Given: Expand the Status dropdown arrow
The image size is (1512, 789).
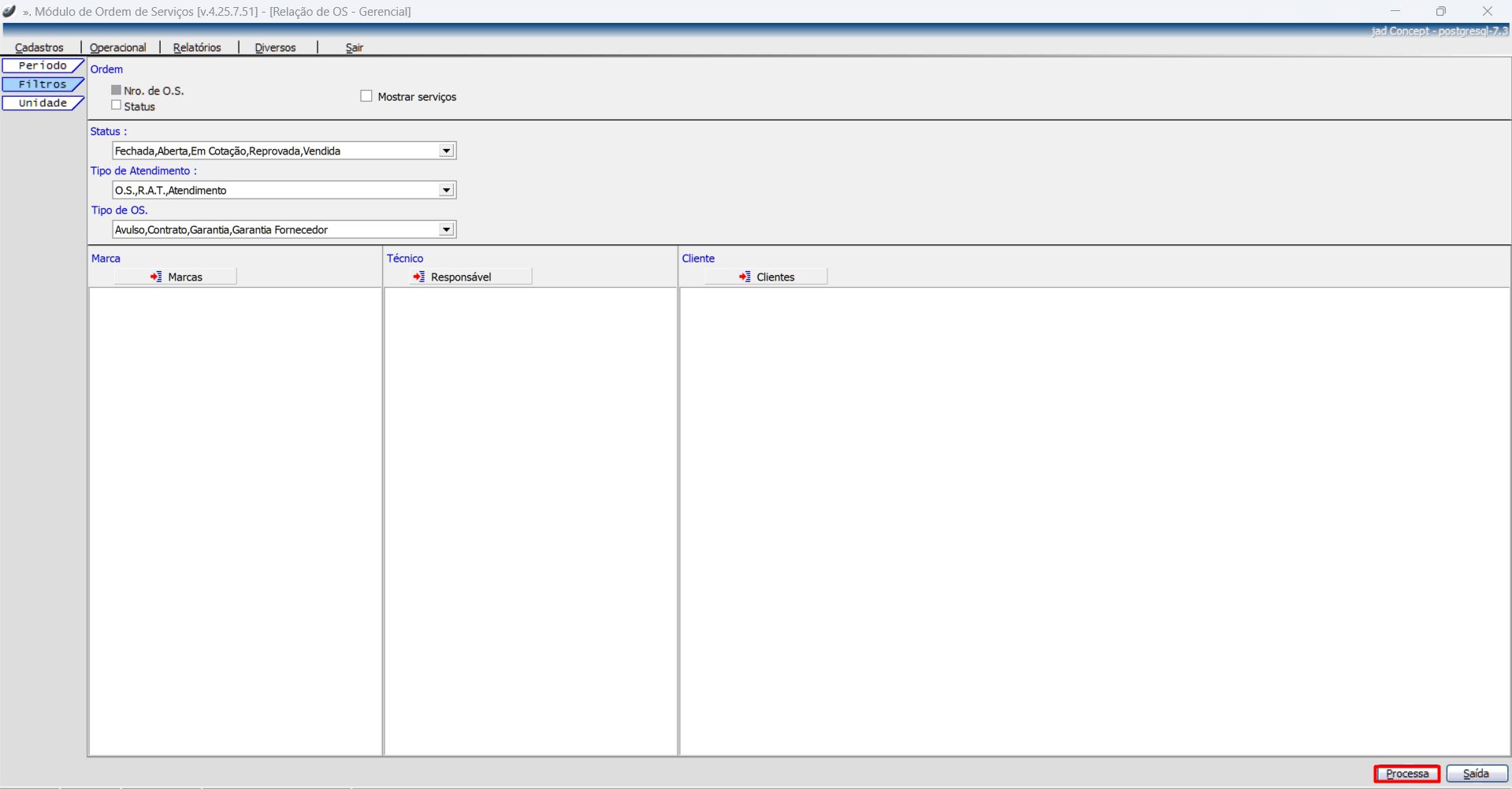Looking at the screenshot, I should click(x=446, y=151).
